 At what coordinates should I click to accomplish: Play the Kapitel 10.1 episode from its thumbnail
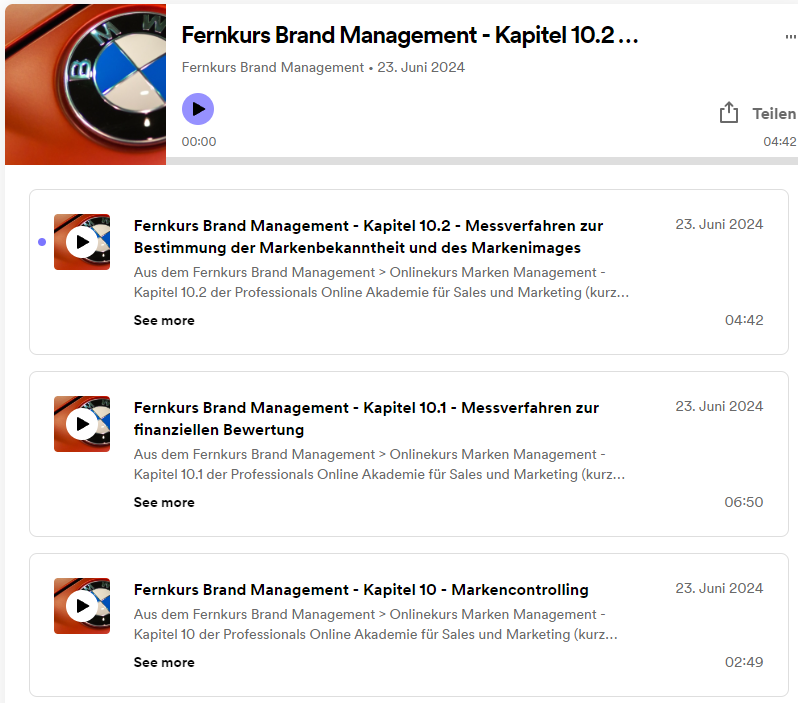point(82,424)
